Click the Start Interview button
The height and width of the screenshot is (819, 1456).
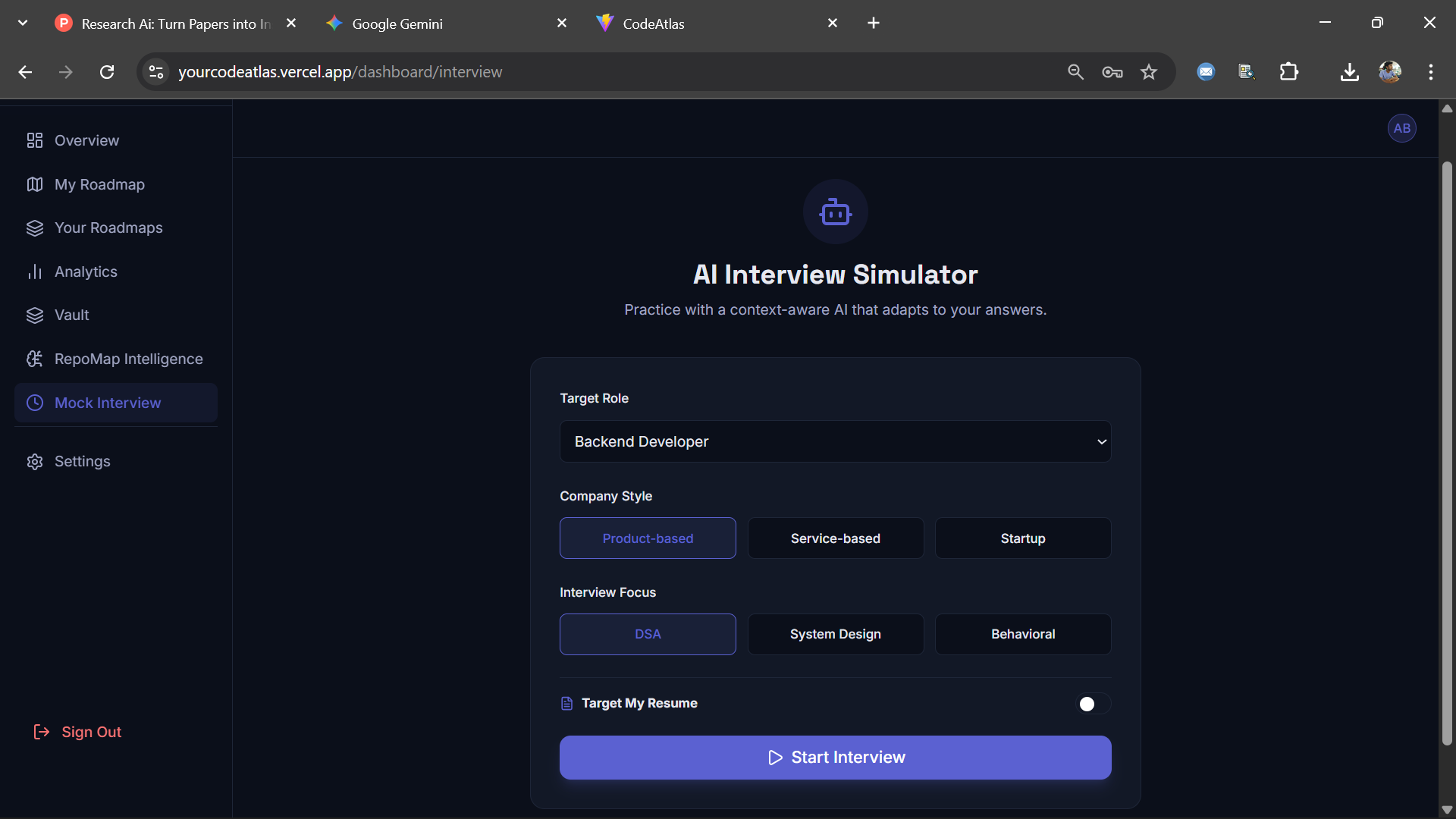pos(835,757)
